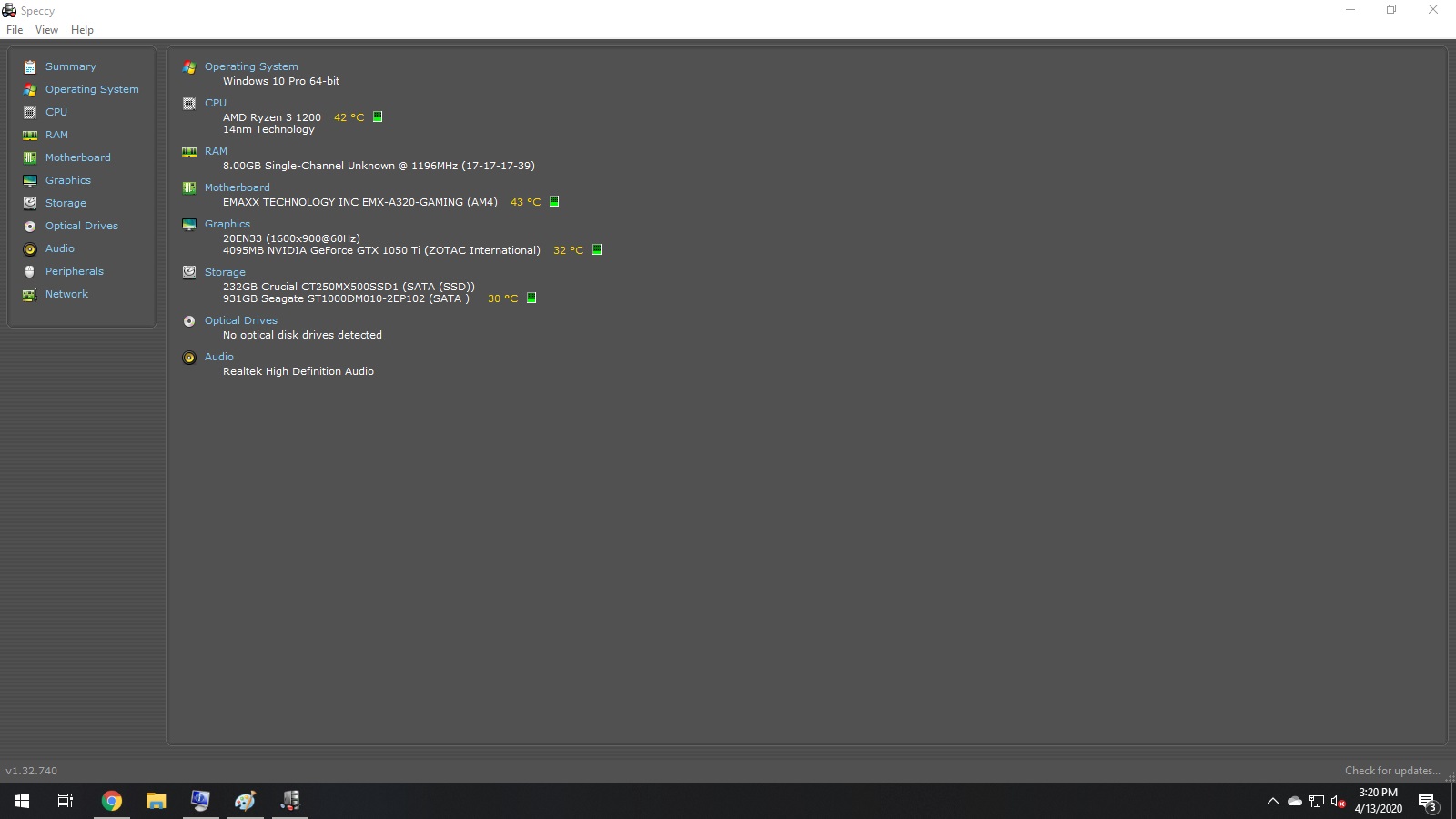Click the Windows 10 Pro 64-bit text
Image resolution: width=1456 pixels, height=819 pixels.
click(x=281, y=81)
